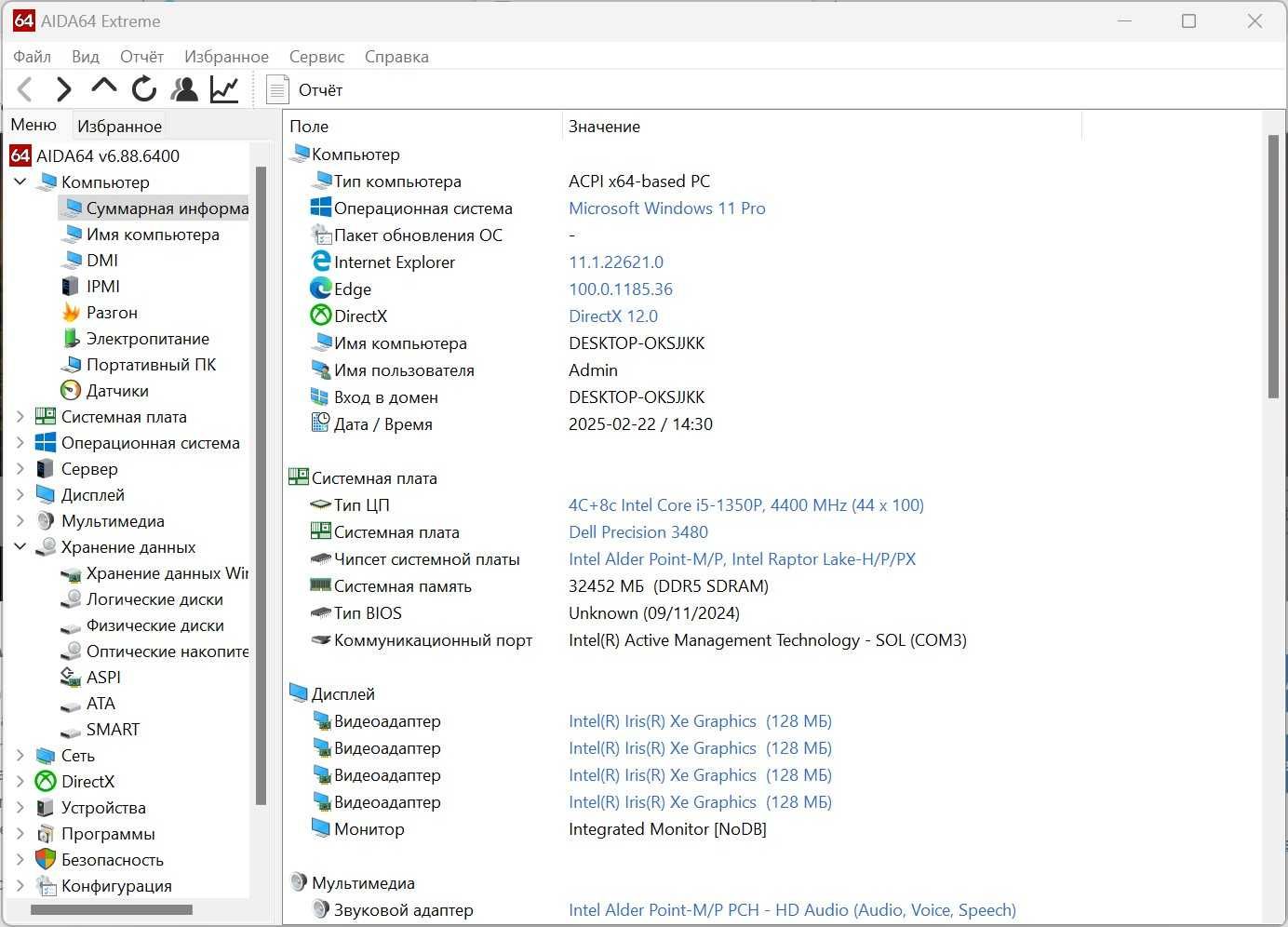Screen dimensions: 1288x927
Task: Click the up-level arrow toolbar icon
Action: 103,87
